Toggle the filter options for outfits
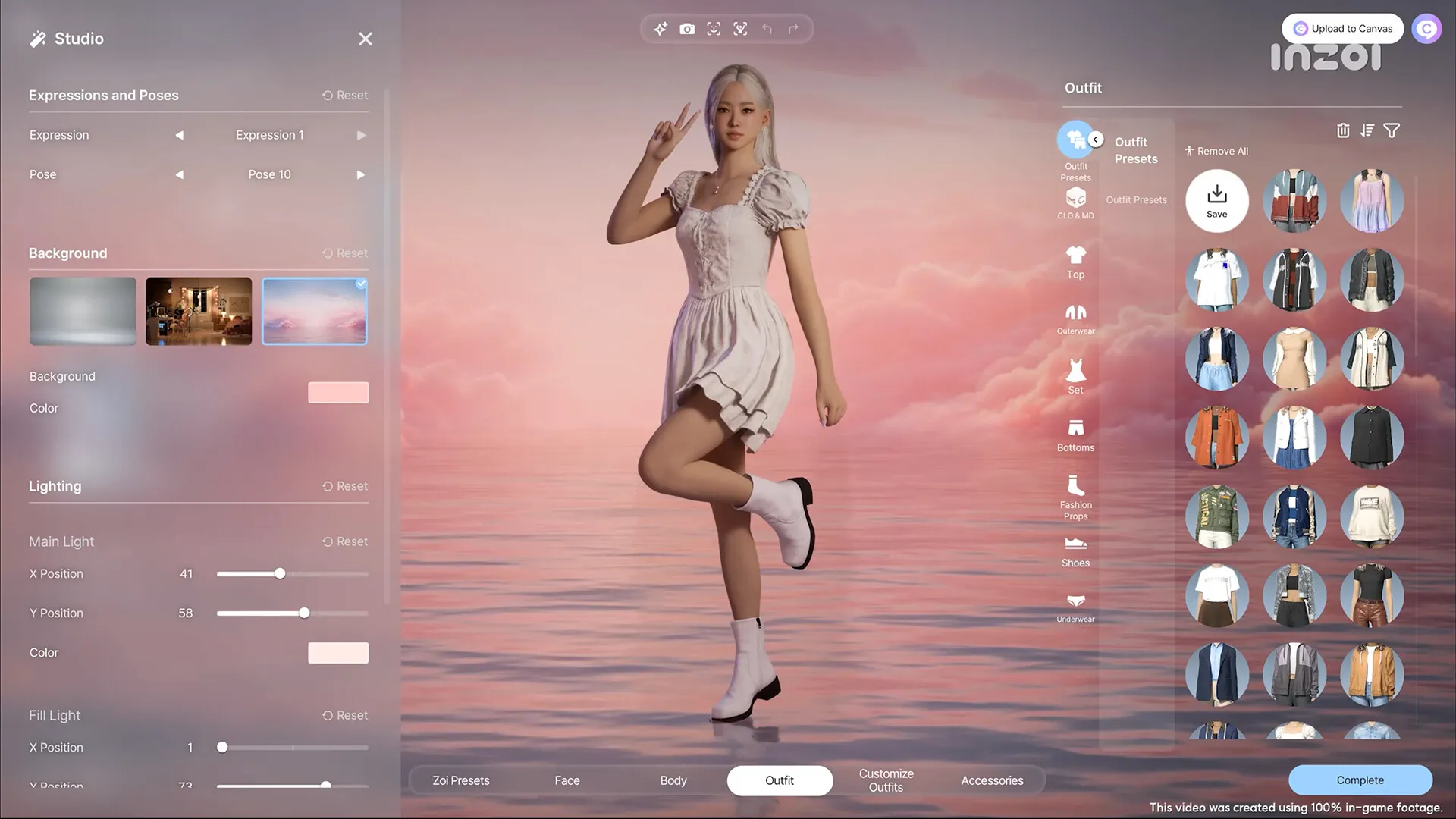The image size is (1456, 819). (x=1392, y=130)
